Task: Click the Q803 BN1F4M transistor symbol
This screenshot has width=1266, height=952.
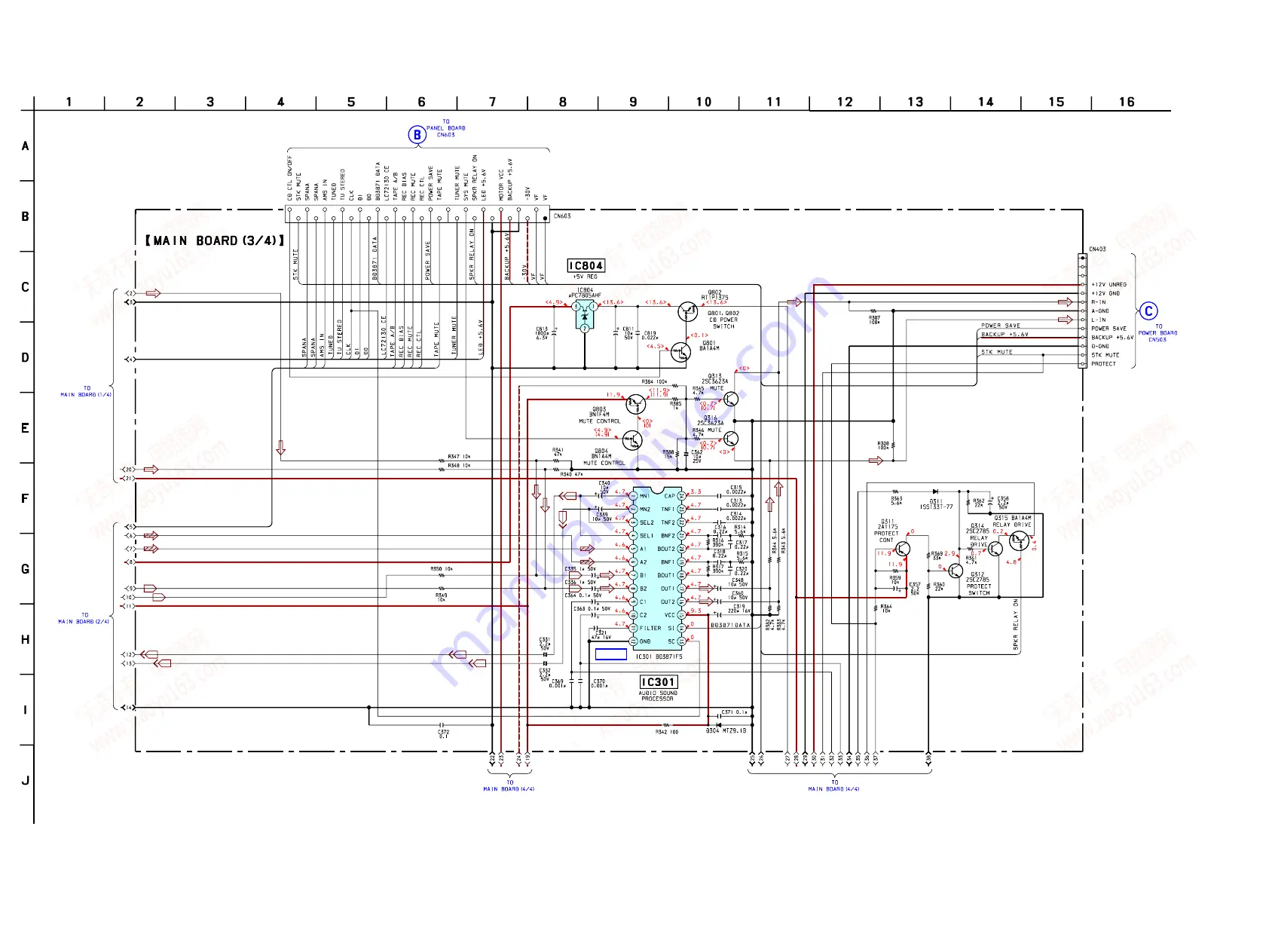Action: click(x=636, y=404)
